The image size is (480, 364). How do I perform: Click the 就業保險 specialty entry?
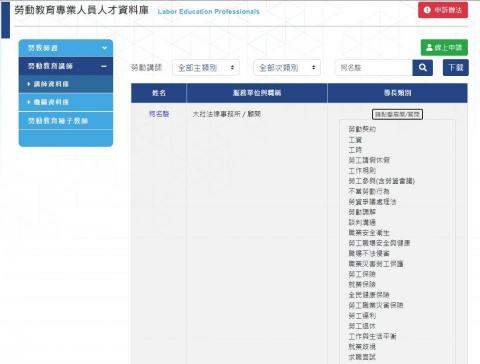pyautogui.click(x=362, y=284)
